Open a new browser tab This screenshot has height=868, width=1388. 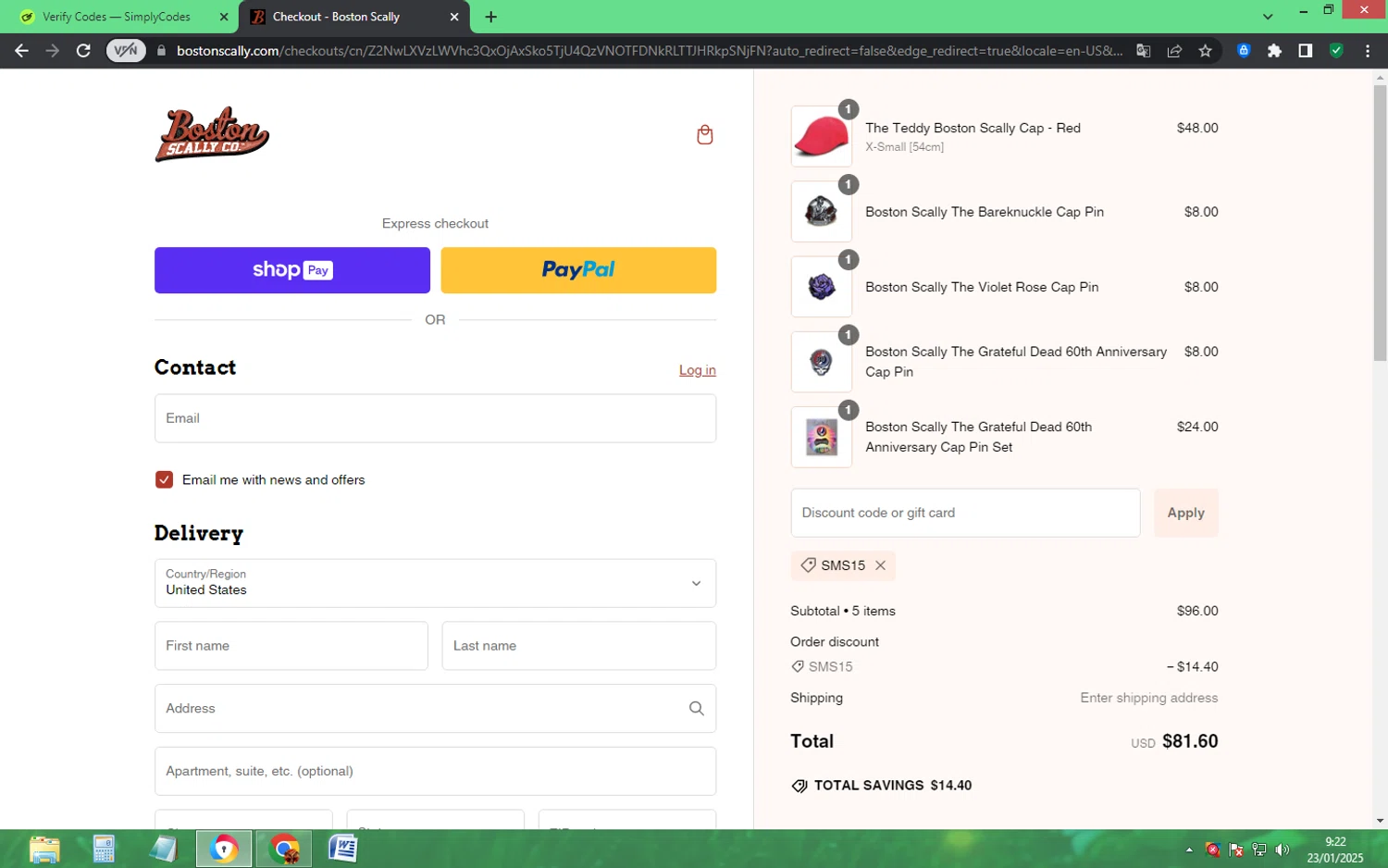tap(490, 17)
